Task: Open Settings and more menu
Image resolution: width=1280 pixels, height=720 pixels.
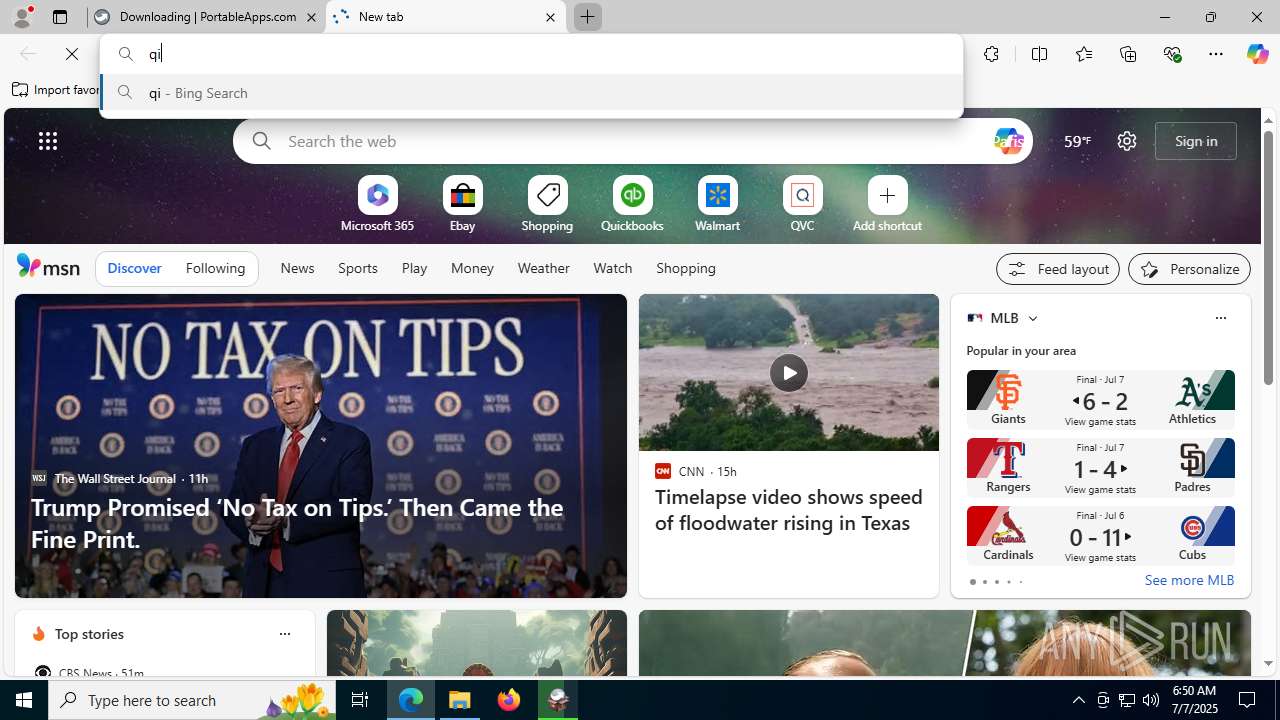Action: coord(1216,54)
